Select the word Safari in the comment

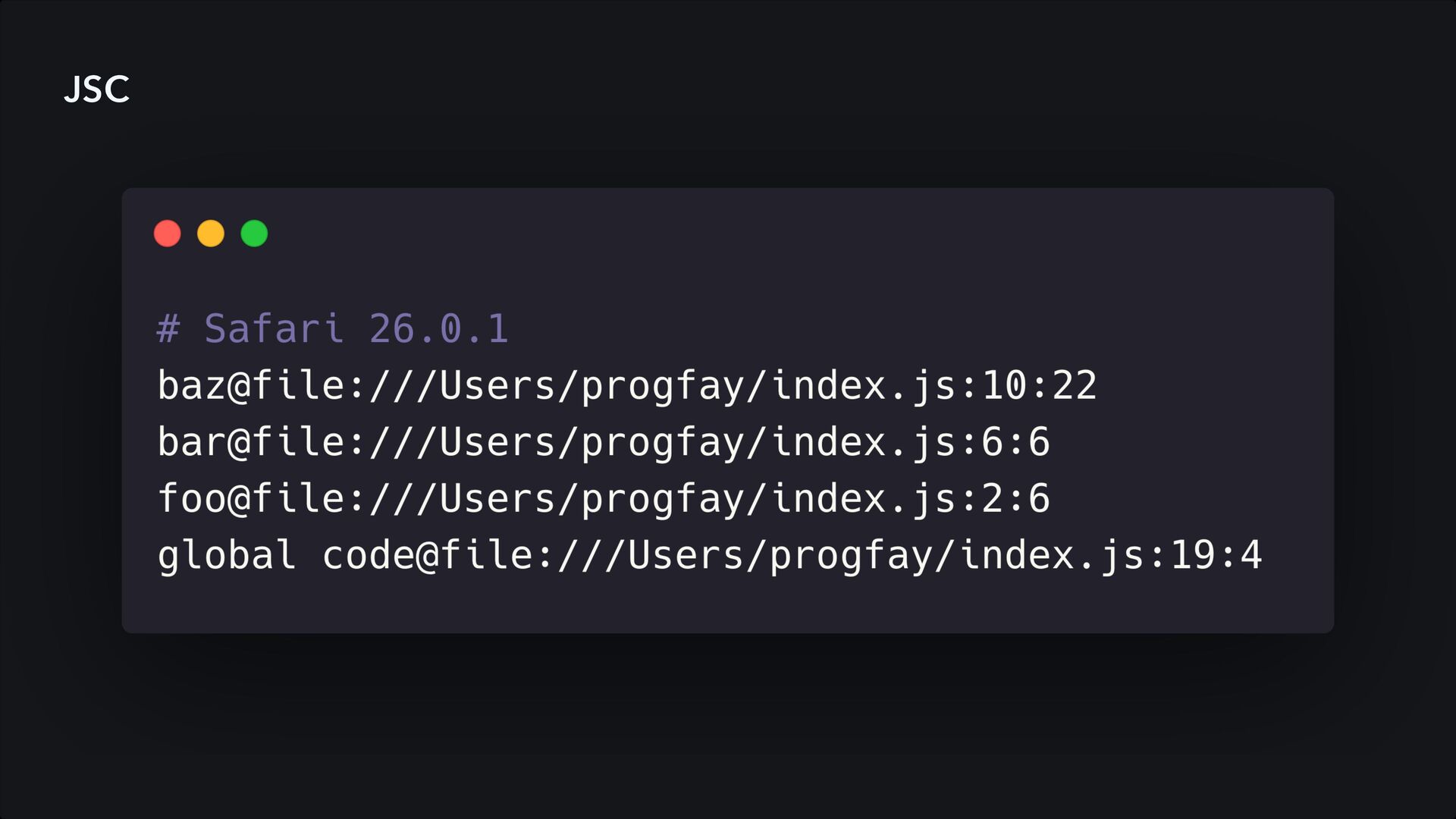(x=273, y=329)
